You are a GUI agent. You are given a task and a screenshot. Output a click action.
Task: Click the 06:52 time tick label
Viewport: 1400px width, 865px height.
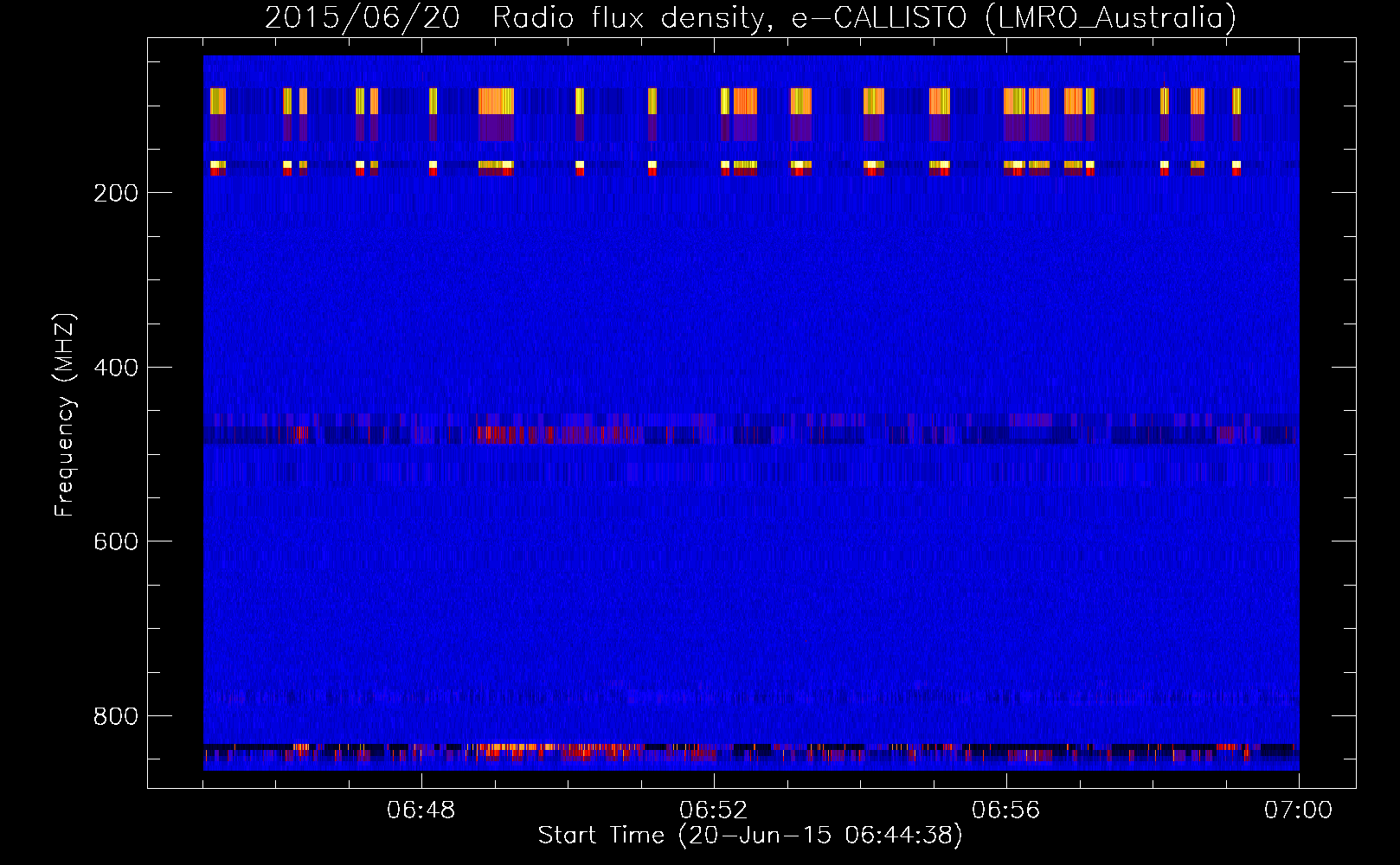714,811
